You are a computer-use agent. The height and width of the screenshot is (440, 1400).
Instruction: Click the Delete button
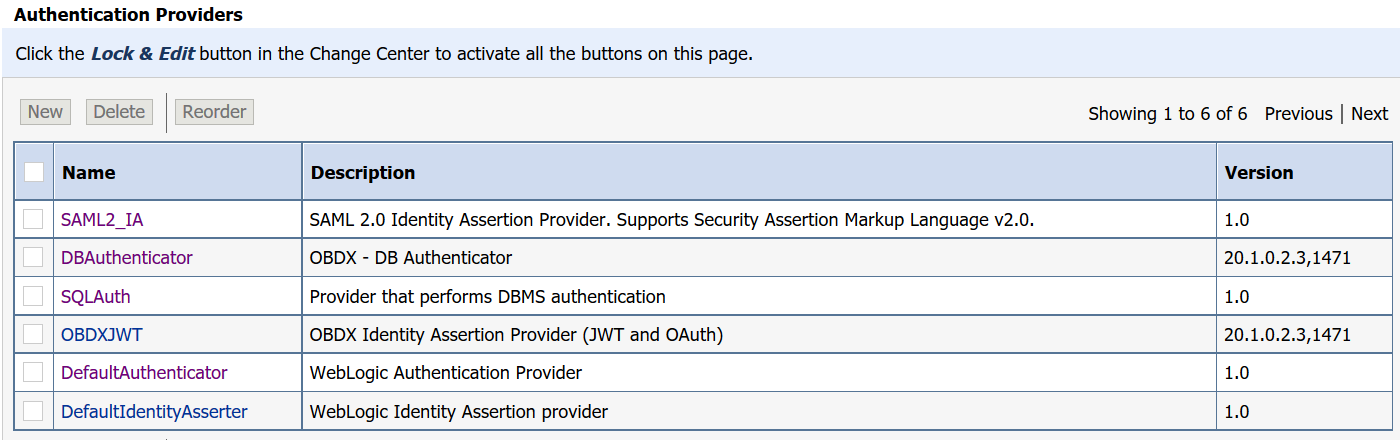[x=119, y=112]
